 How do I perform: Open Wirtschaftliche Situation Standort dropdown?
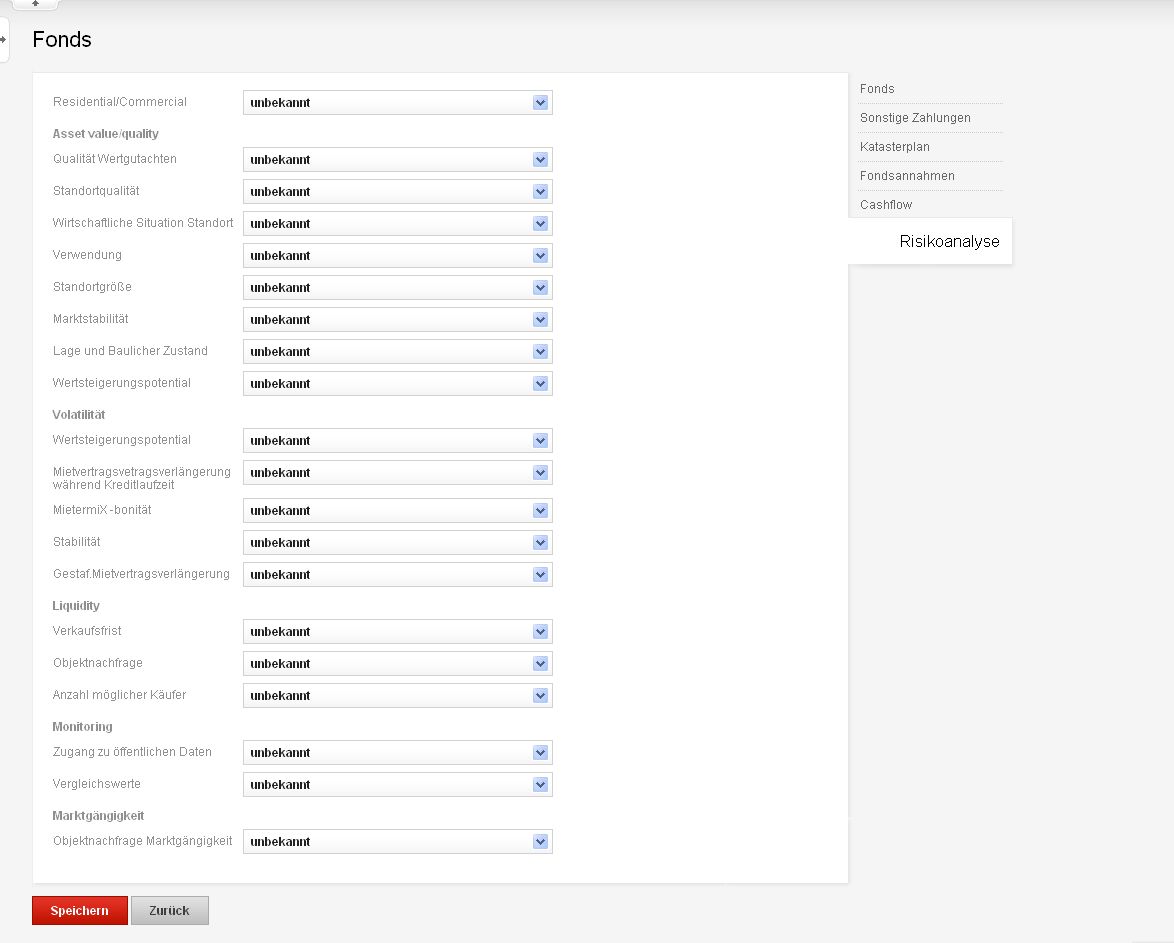coord(398,223)
